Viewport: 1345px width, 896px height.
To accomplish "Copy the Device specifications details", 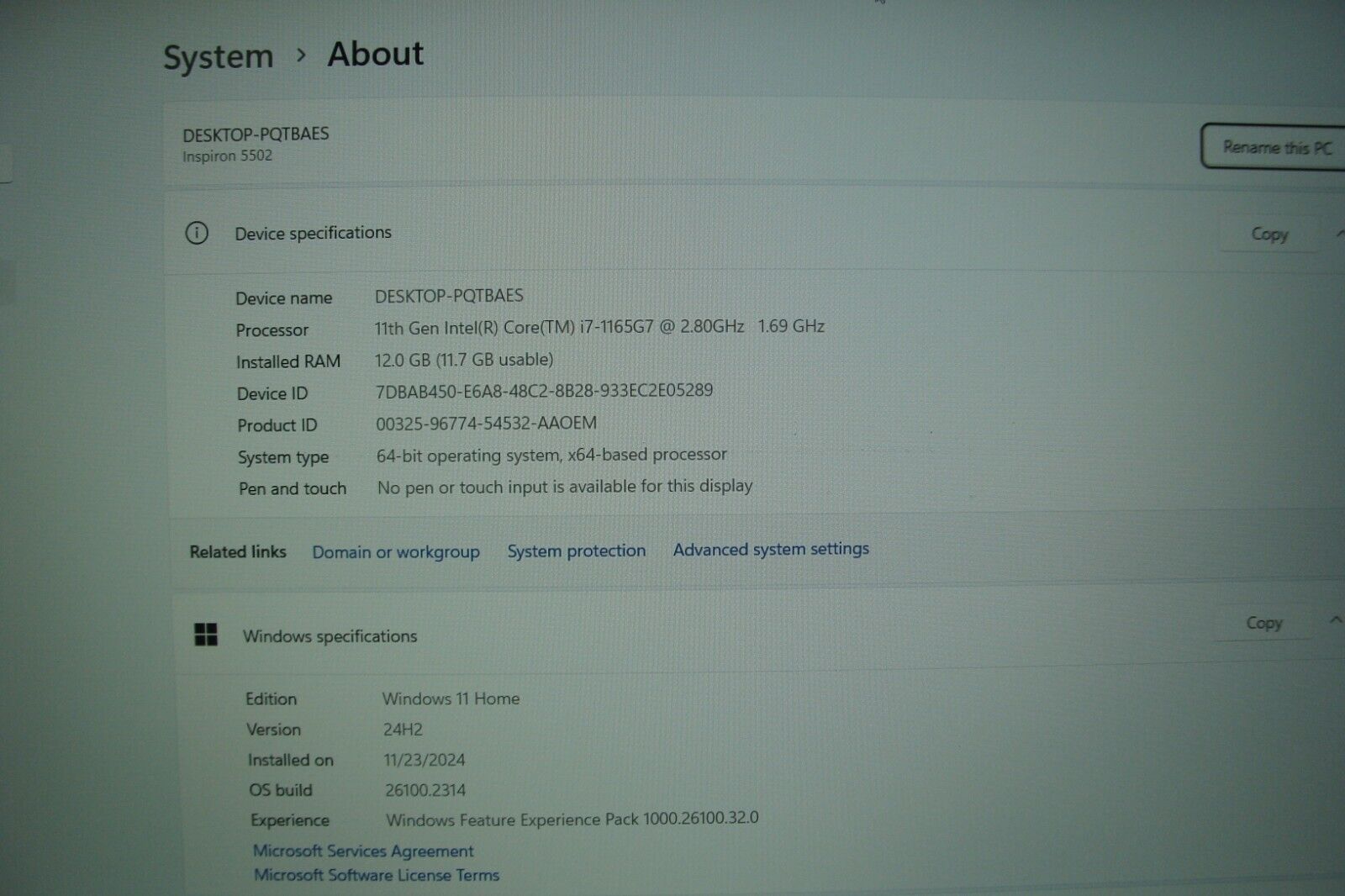I will 1269,234.
